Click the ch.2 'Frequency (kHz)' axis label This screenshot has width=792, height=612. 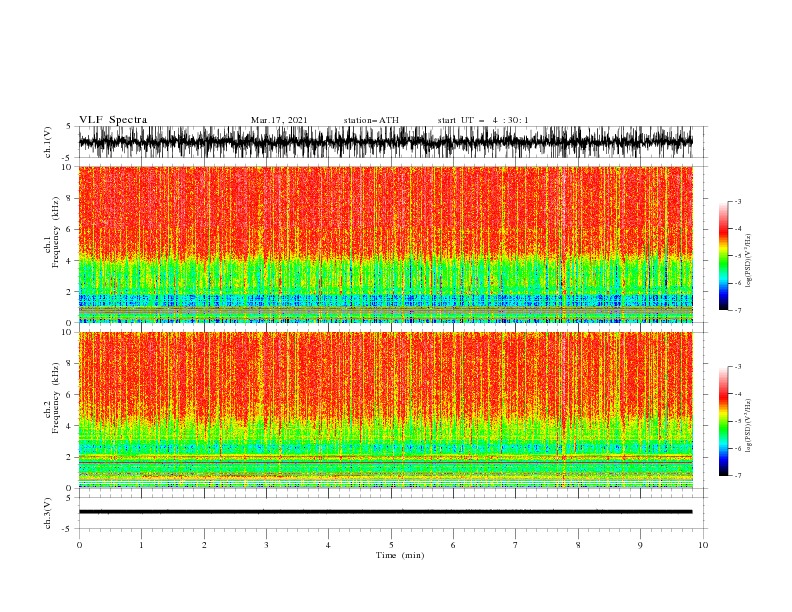pos(56,398)
